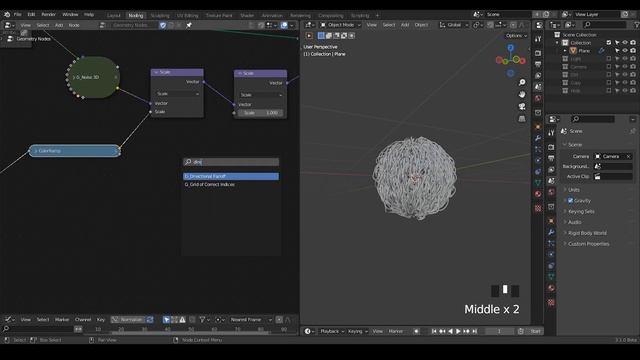Click the Active Clip movie icon field
Image resolution: width=640 pixels, height=360 pixels.
[x=613, y=176]
